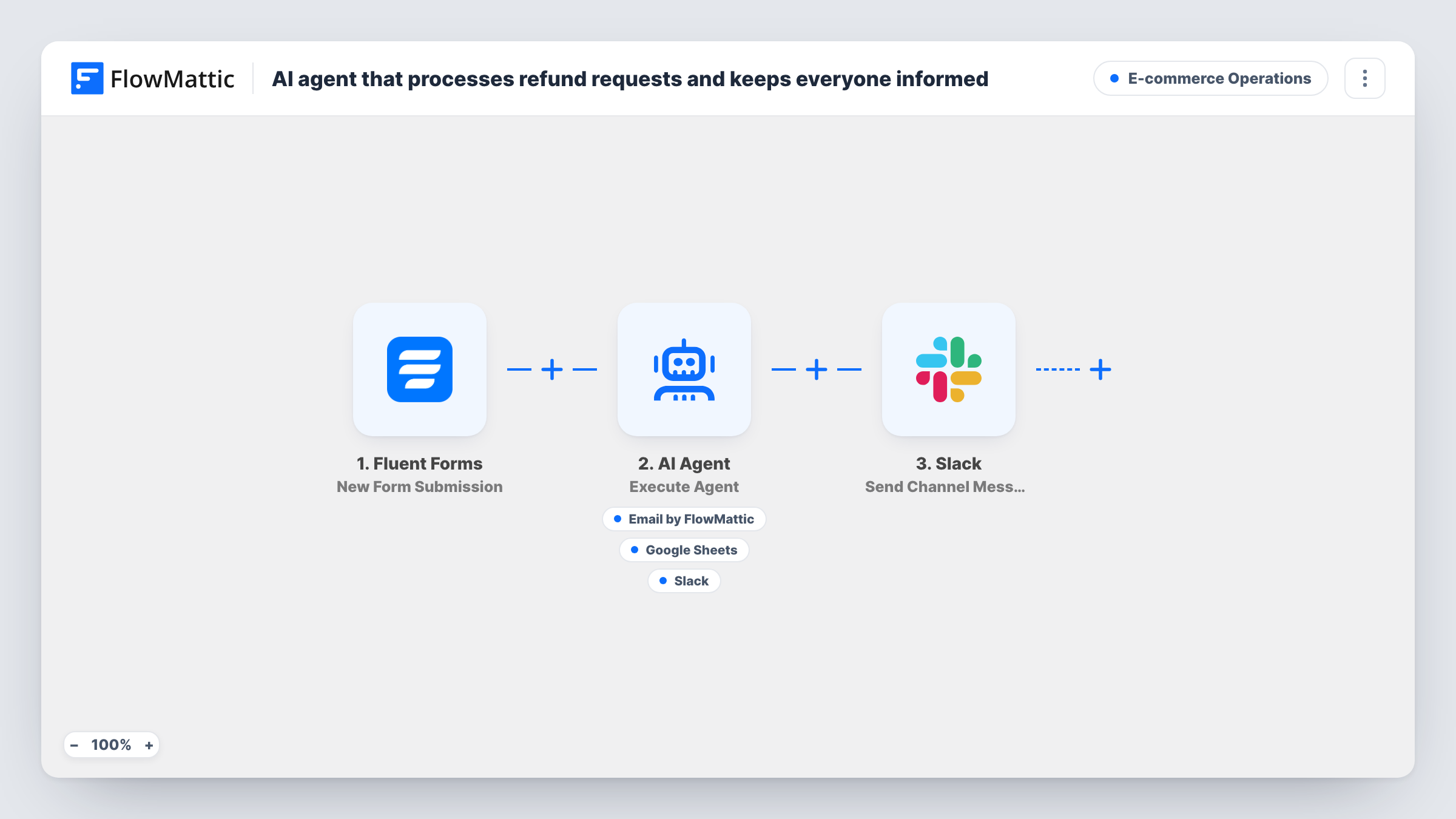Click the 'Send Channel Mess...' subtitle
1456x819 pixels.
(945, 487)
